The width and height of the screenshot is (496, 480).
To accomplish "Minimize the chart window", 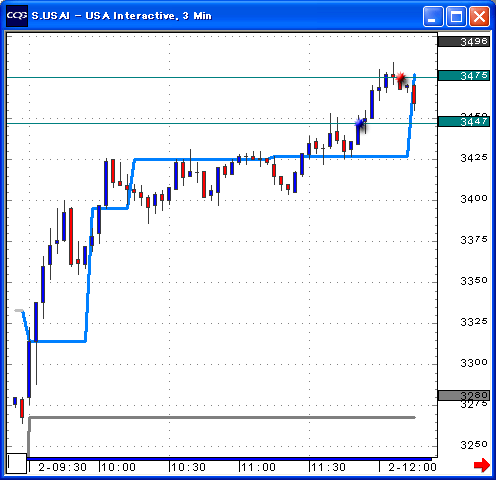I will tap(433, 16).
